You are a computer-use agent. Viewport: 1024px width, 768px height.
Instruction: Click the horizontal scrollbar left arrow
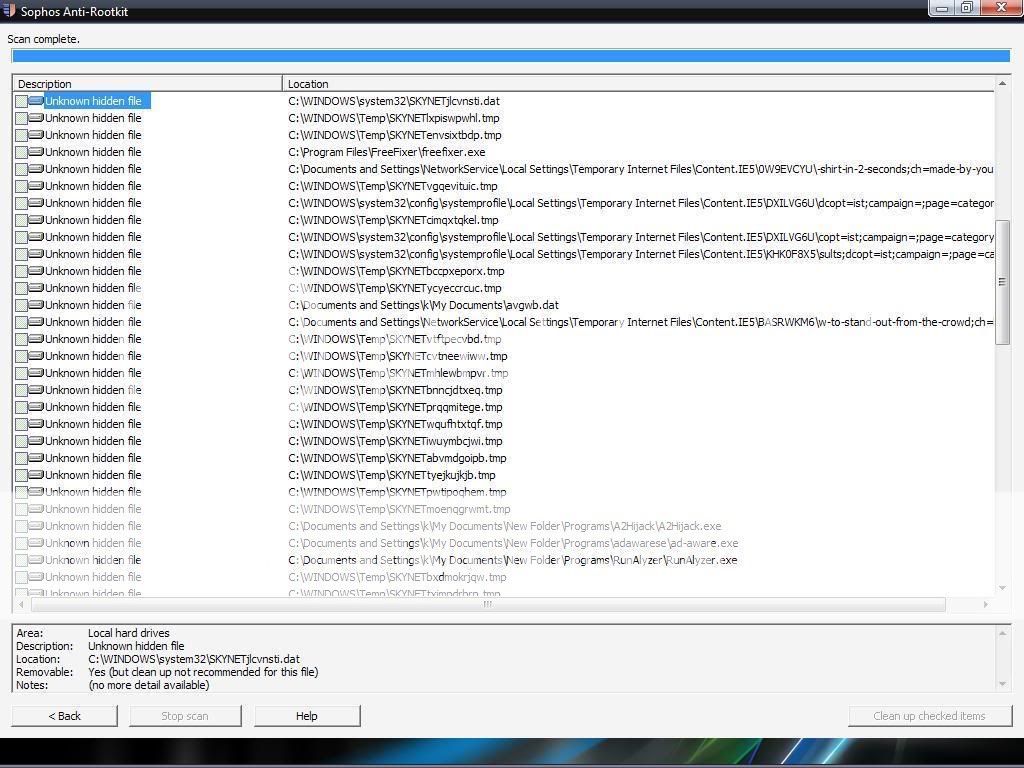click(22, 605)
